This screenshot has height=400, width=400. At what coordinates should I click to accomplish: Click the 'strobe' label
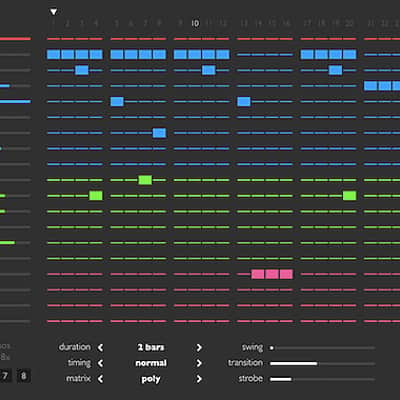point(250,379)
